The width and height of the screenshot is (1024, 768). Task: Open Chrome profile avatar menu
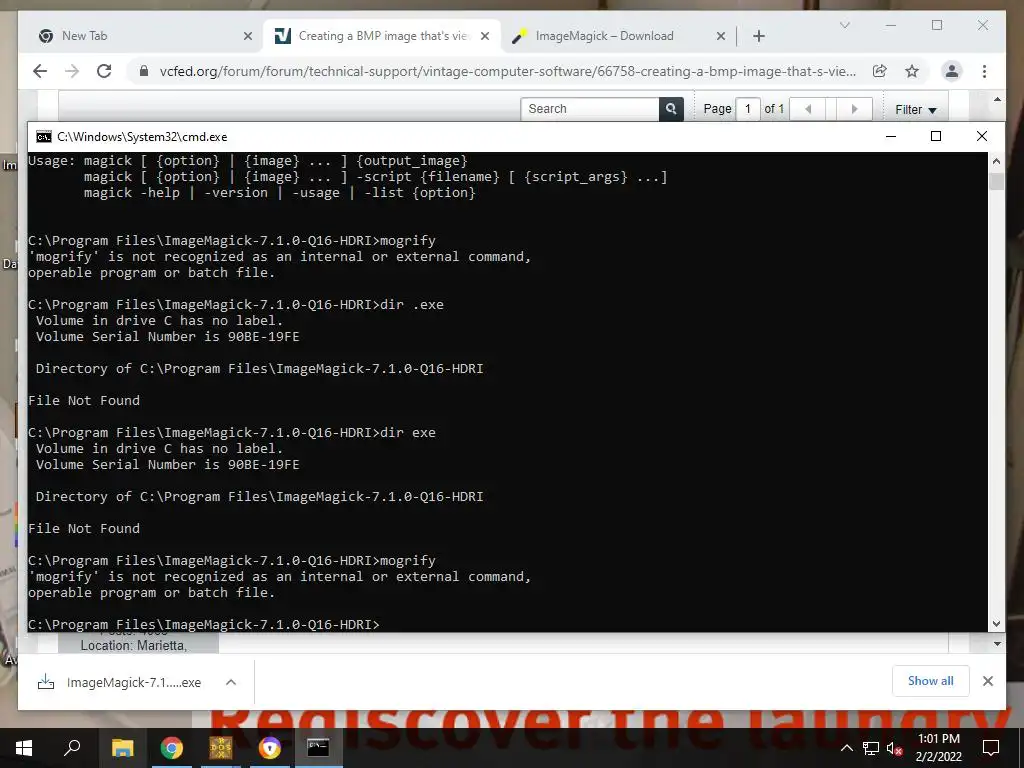(x=952, y=71)
